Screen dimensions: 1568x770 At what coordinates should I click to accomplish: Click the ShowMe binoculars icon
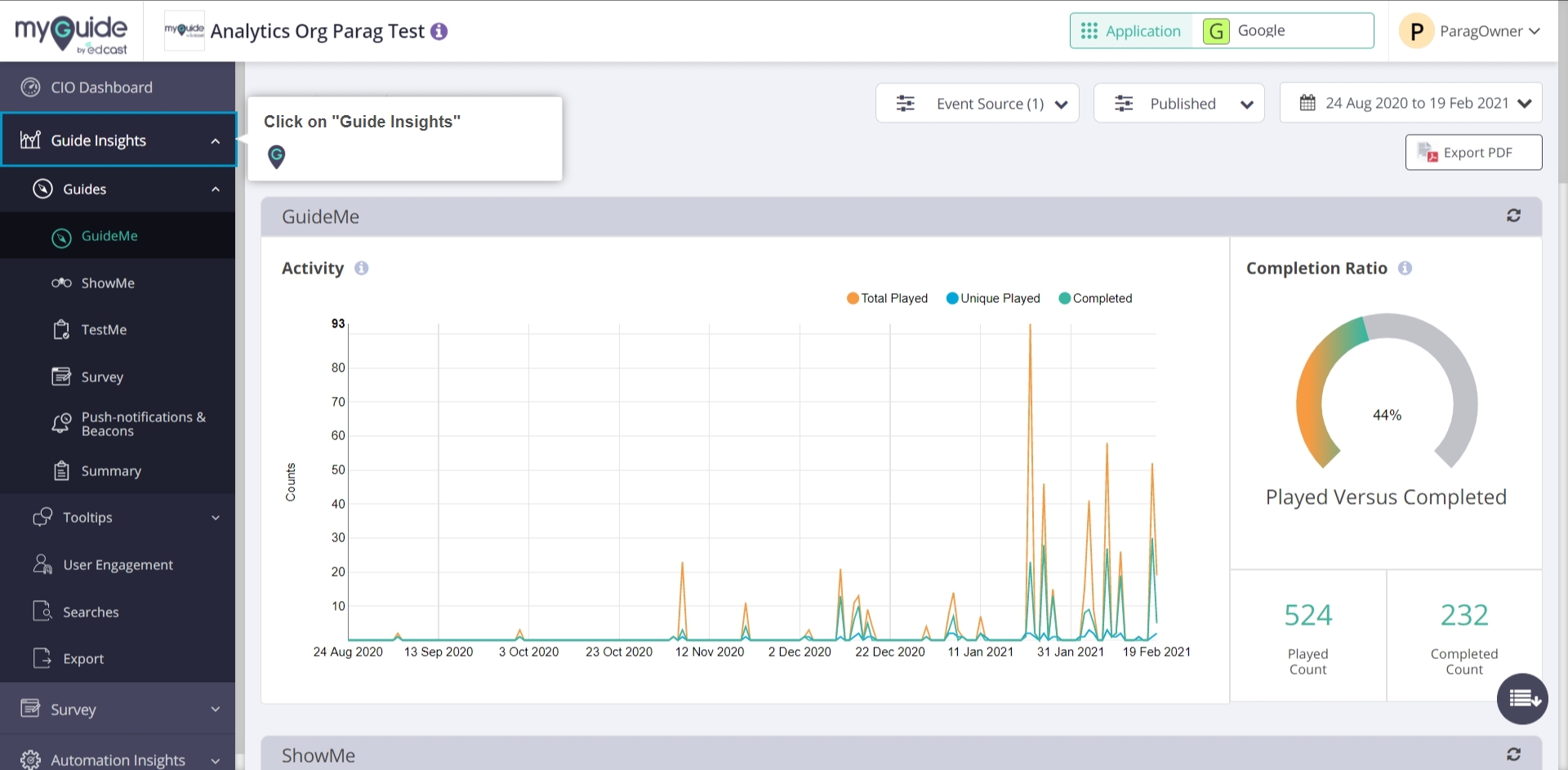(61, 283)
